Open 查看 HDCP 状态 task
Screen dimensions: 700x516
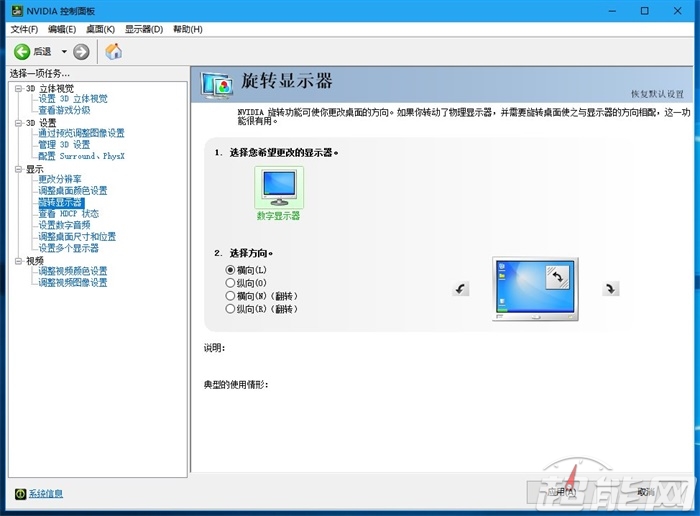[68, 214]
